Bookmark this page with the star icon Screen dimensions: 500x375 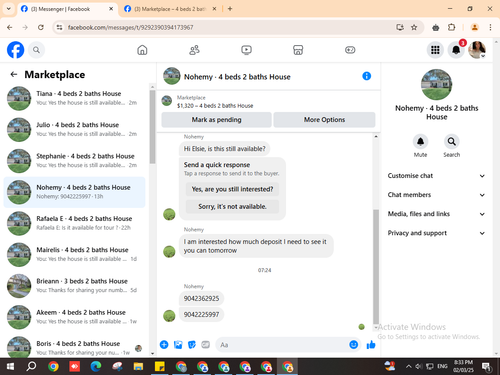click(x=414, y=27)
